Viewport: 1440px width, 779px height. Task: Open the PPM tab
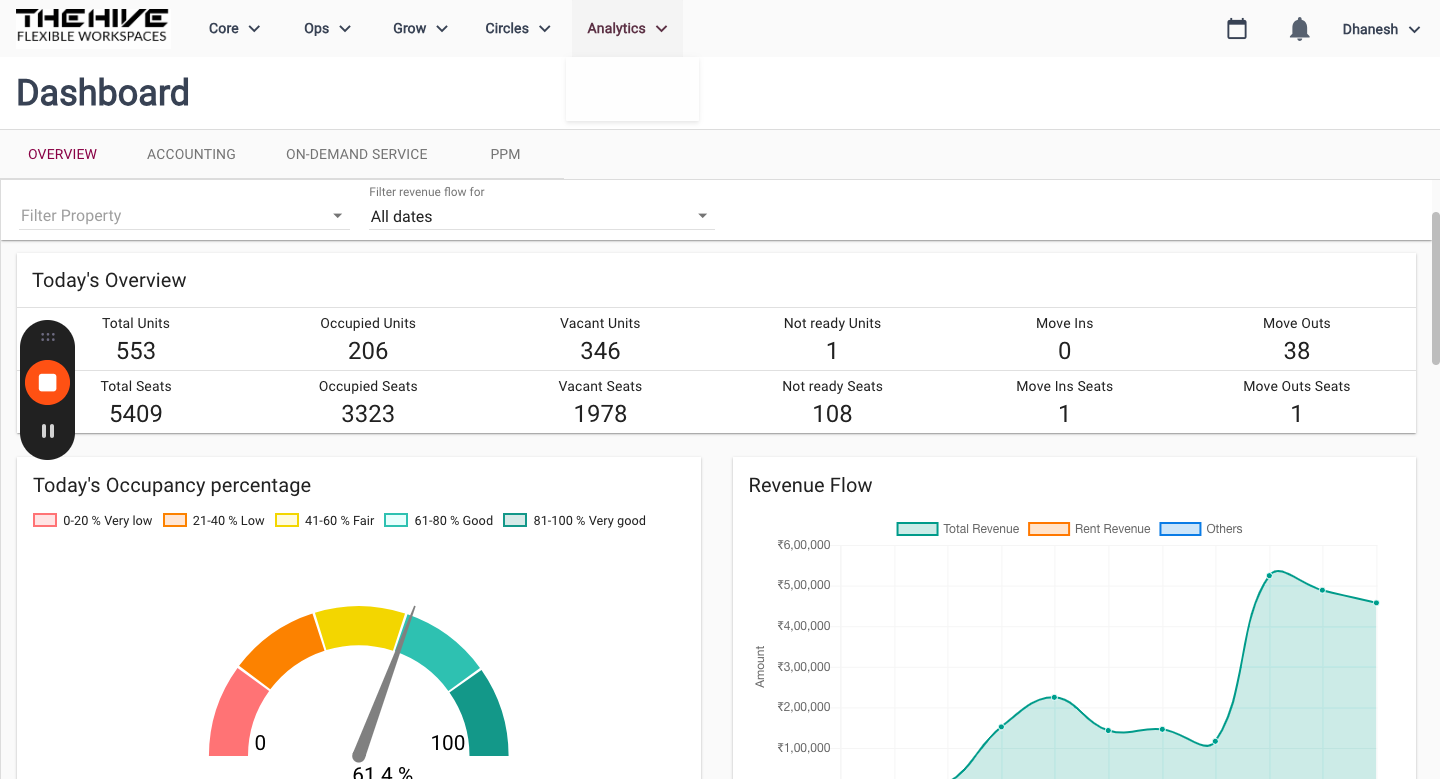click(505, 154)
